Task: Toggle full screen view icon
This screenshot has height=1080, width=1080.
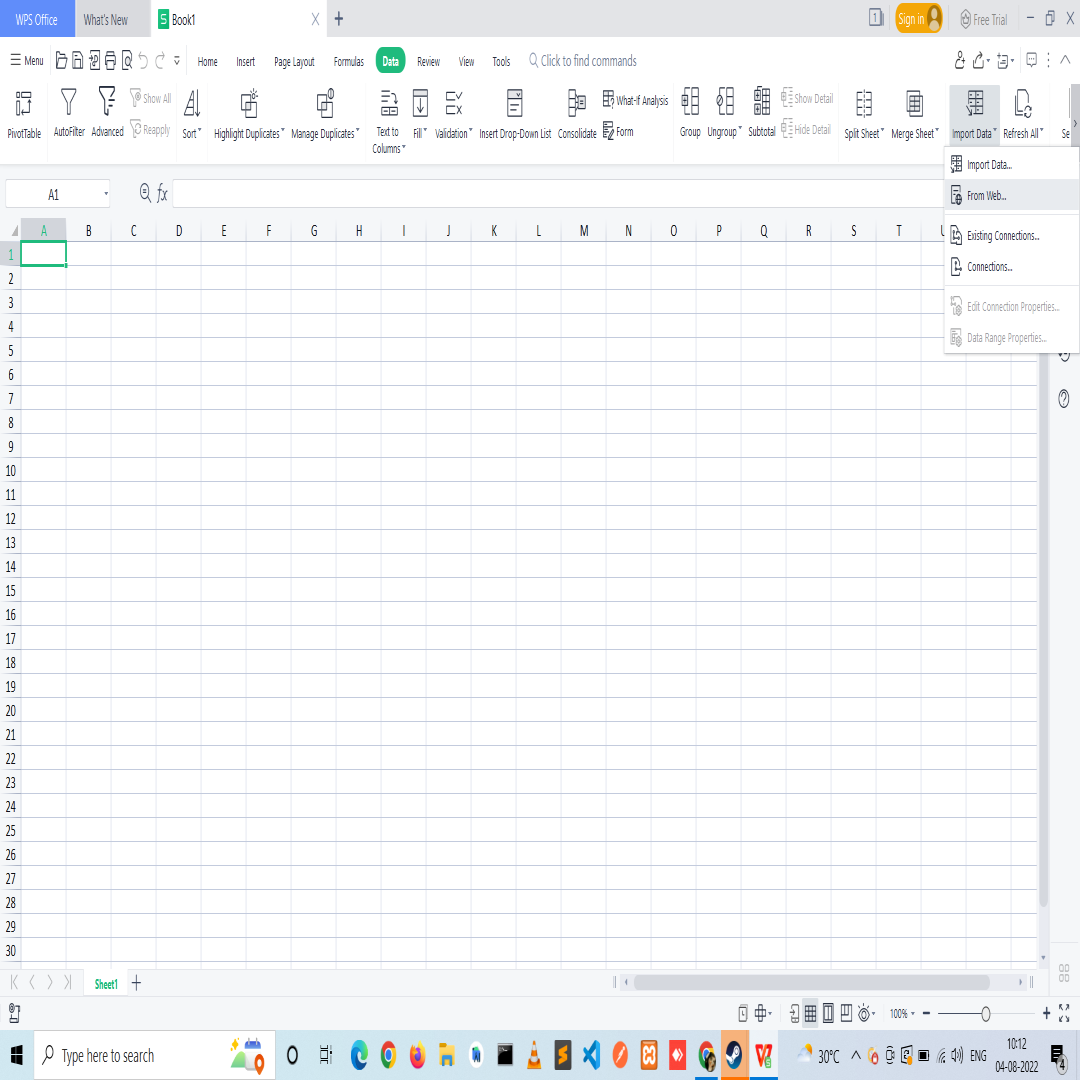Action: pos(1064,1013)
